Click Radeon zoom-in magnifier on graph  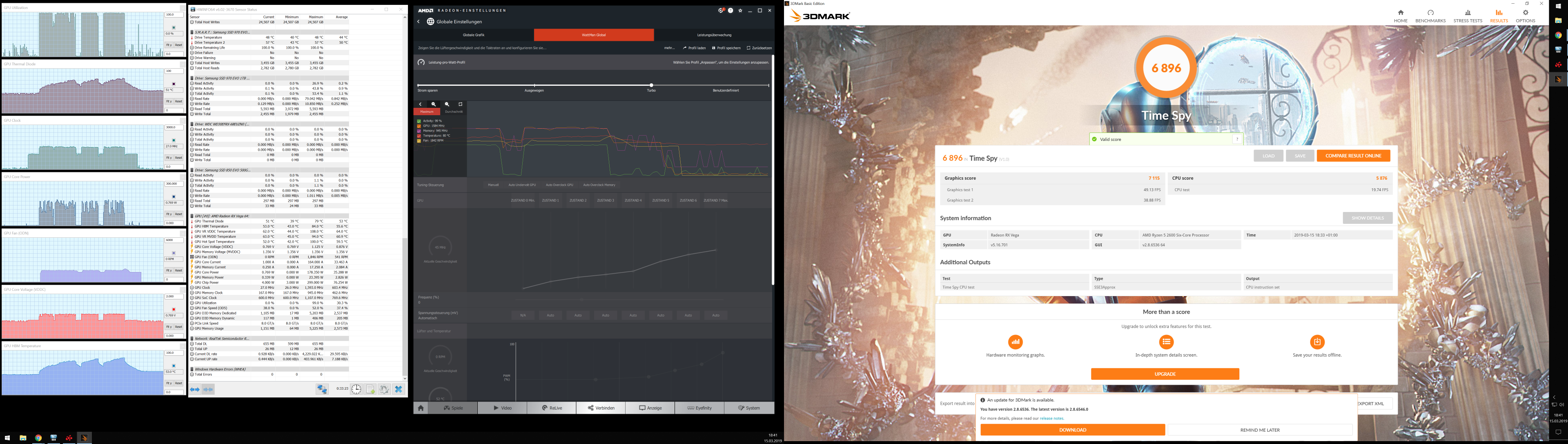click(x=433, y=104)
